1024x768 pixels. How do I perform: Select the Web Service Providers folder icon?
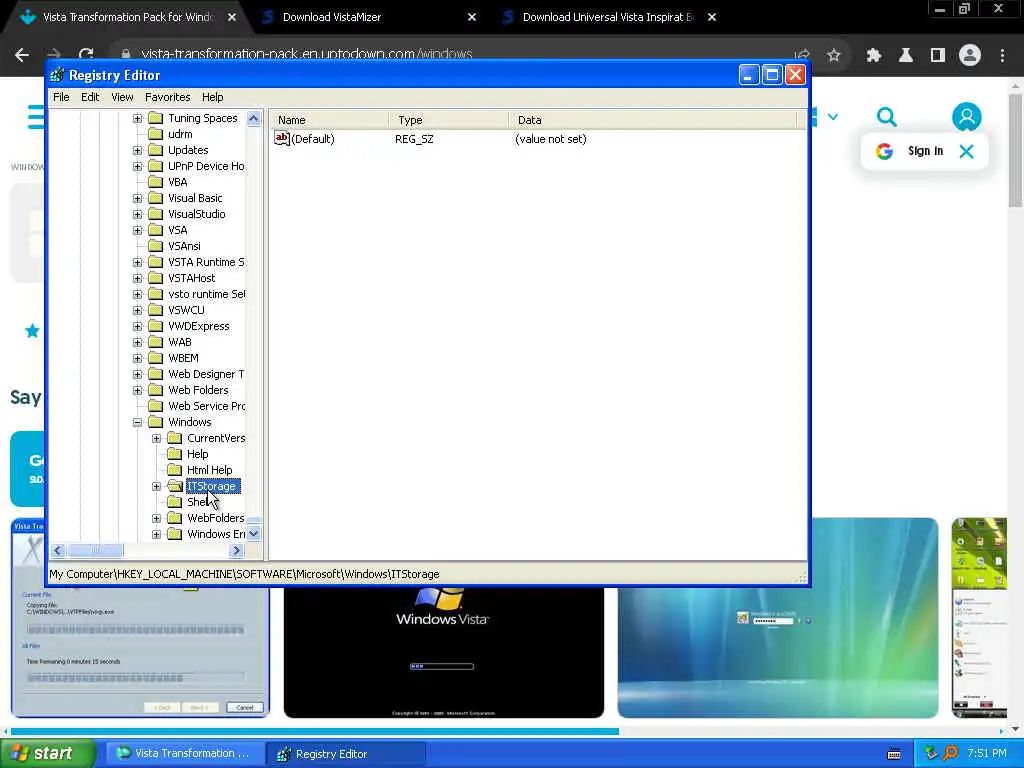pyautogui.click(x=155, y=406)
